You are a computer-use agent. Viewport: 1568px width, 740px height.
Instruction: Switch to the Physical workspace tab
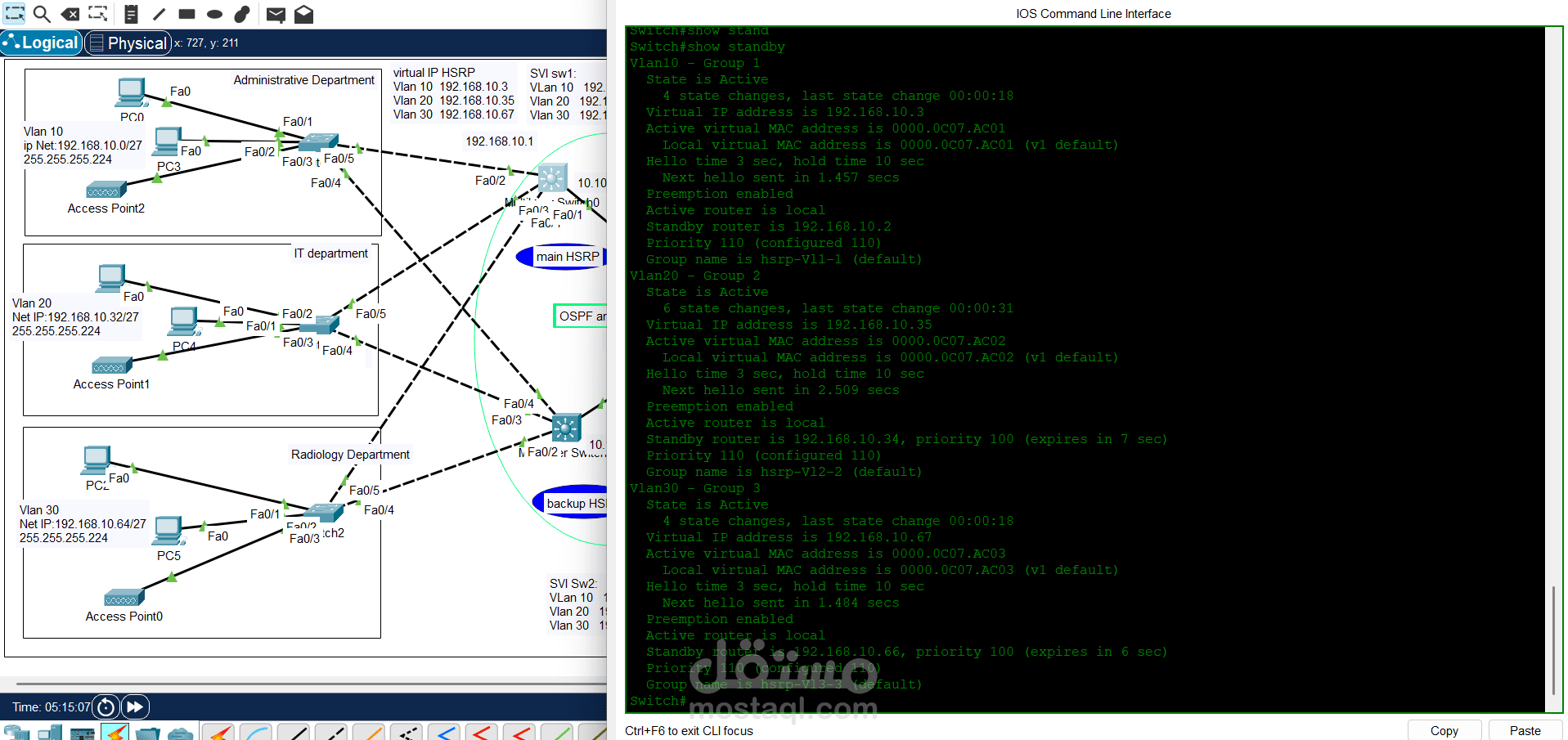(x=128, y=43)
